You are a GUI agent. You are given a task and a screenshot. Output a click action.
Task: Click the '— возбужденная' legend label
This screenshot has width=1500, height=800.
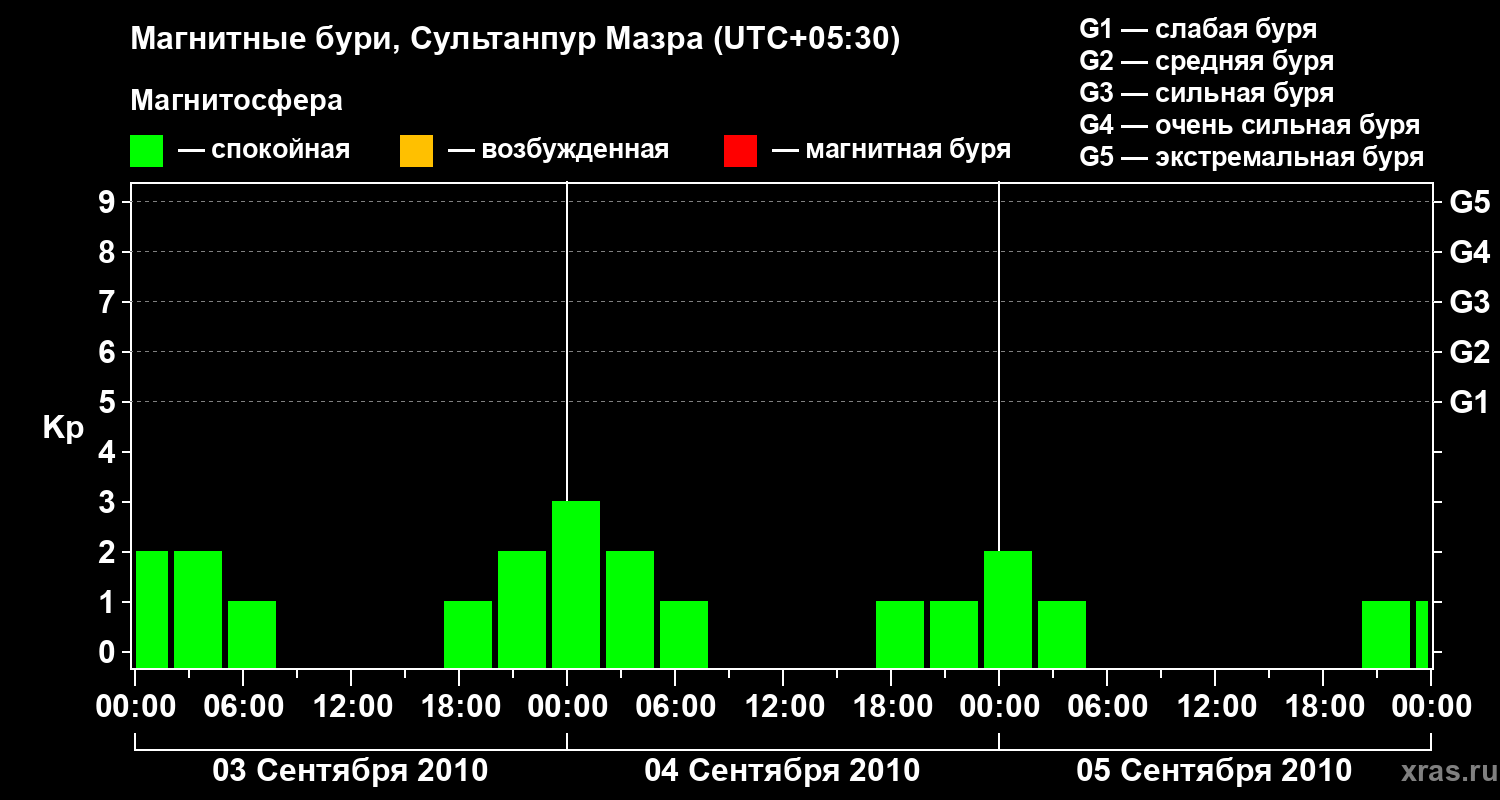(x=558, y=151)
